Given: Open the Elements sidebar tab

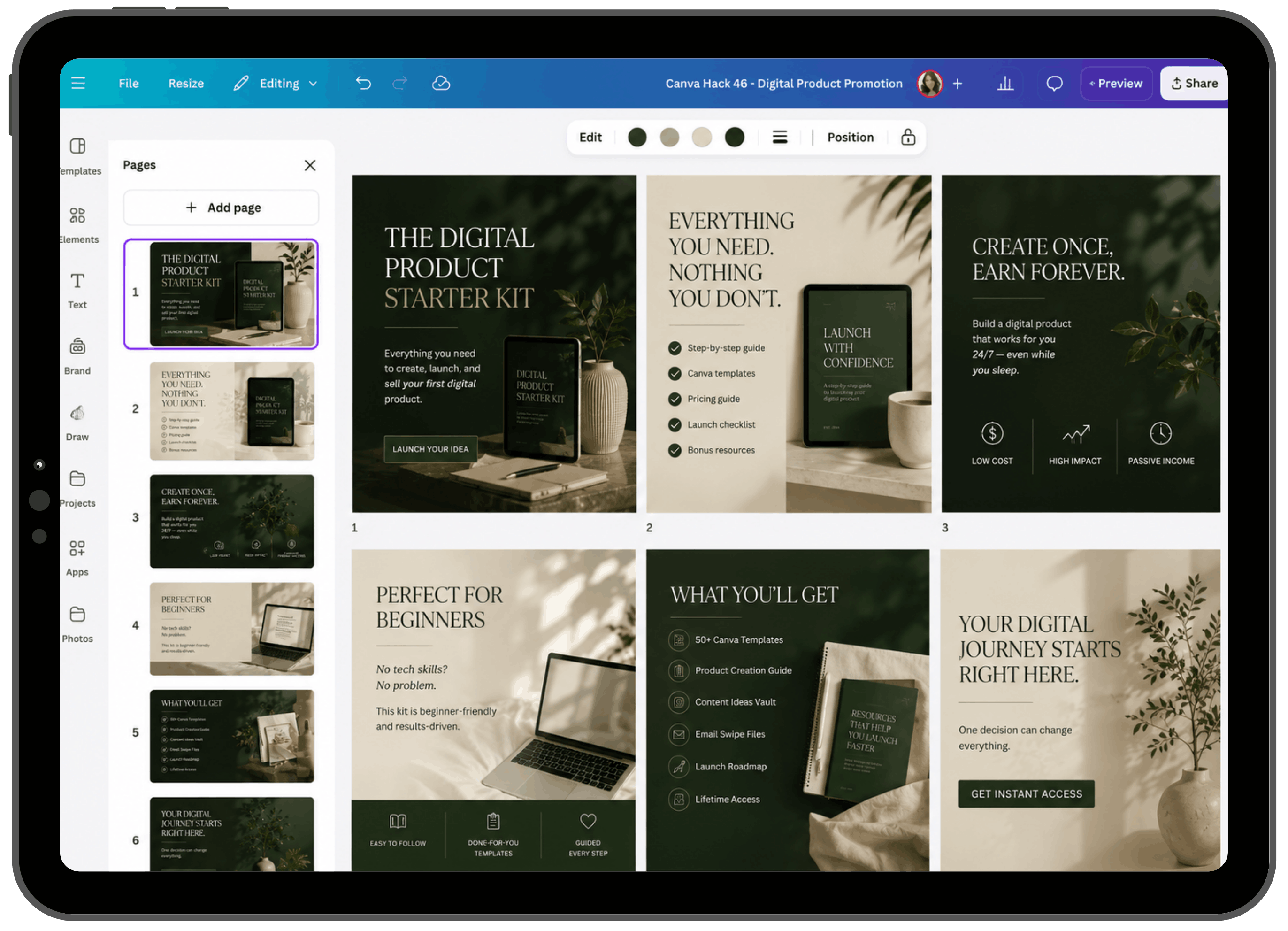Looking at the screenshot, I should pyautogui.click(x=78, y=225).
